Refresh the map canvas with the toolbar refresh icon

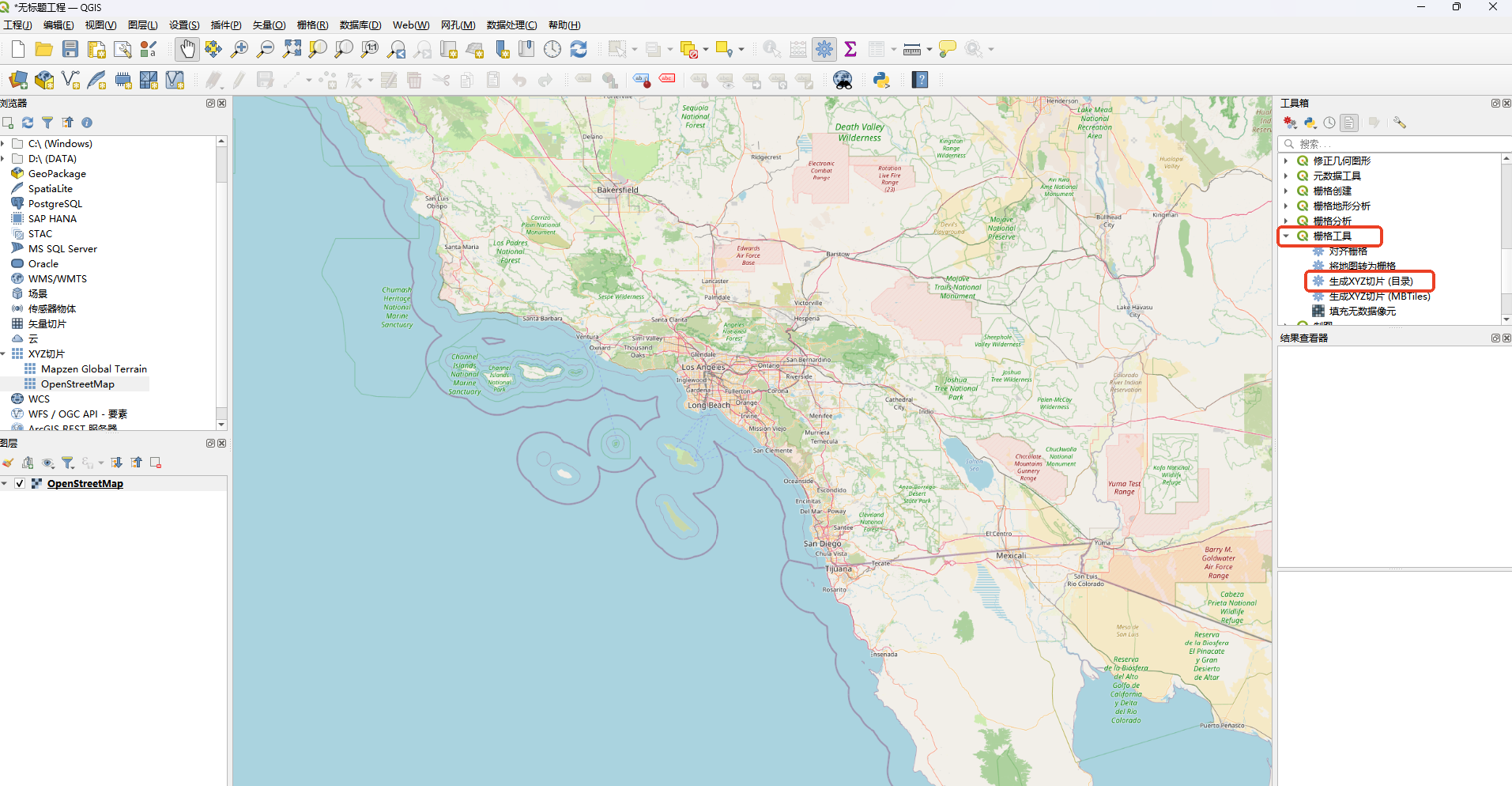tap(579, 49)
